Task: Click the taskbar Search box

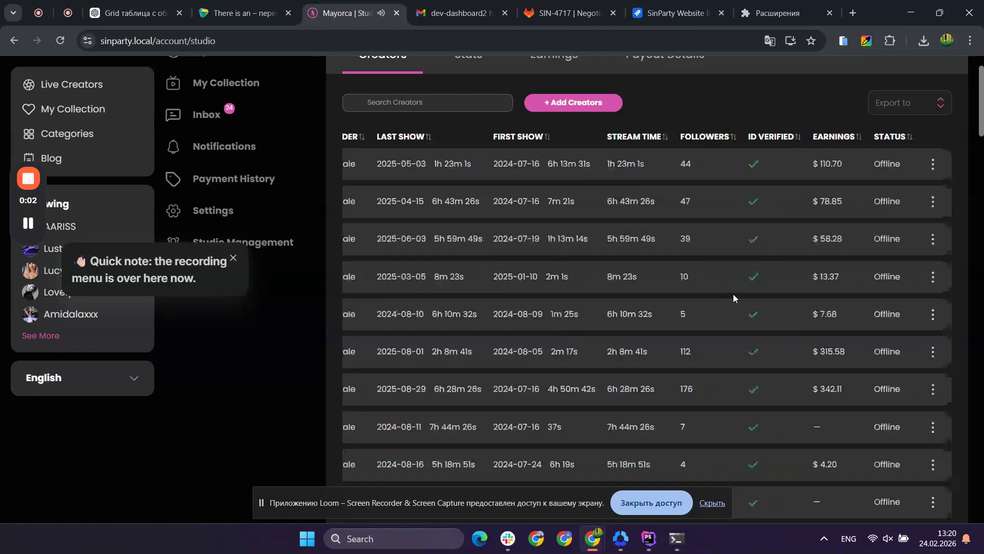Action: point(393,539)
